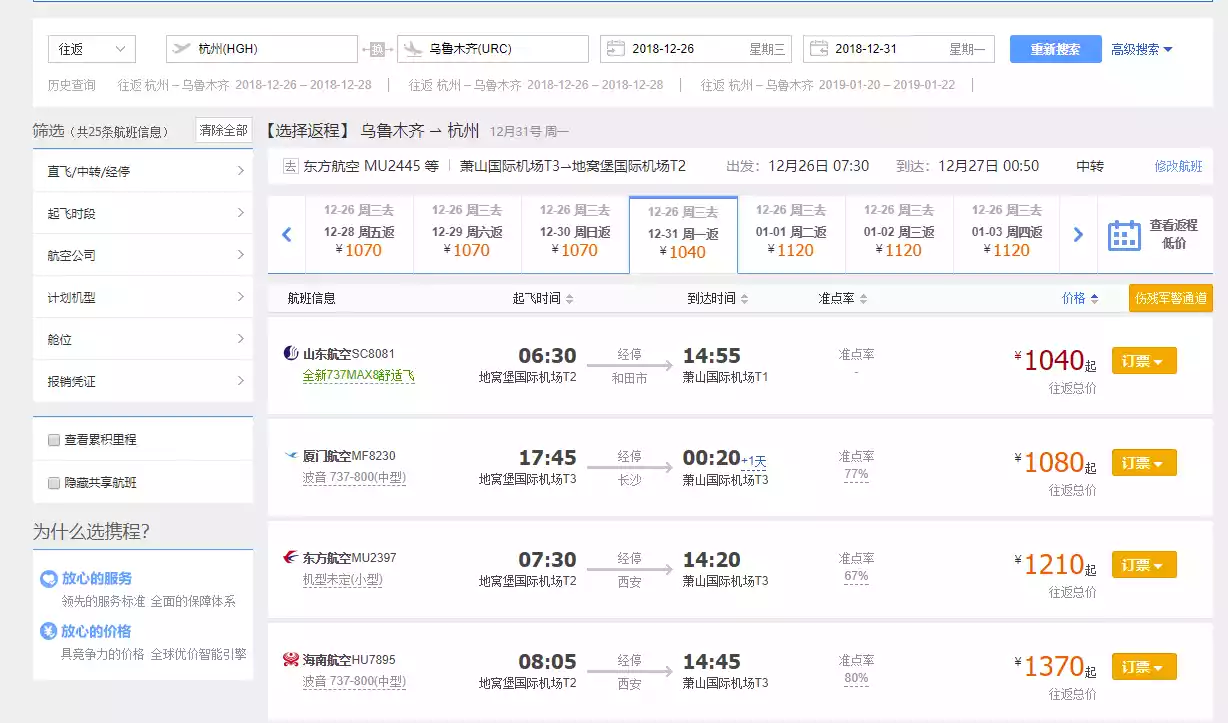The width and height of the screenshot is (1228, 723).
Task: Click the 修改航班 link
Action: (1178, 166)
